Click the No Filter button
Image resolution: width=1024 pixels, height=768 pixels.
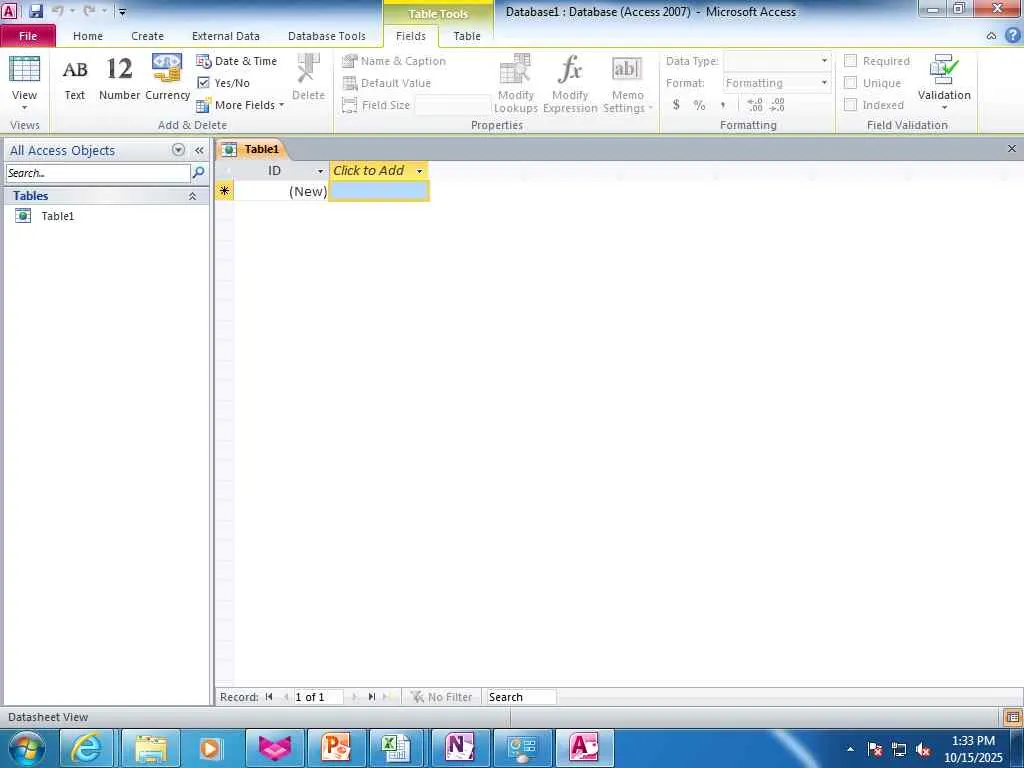(x=441, y=697)
